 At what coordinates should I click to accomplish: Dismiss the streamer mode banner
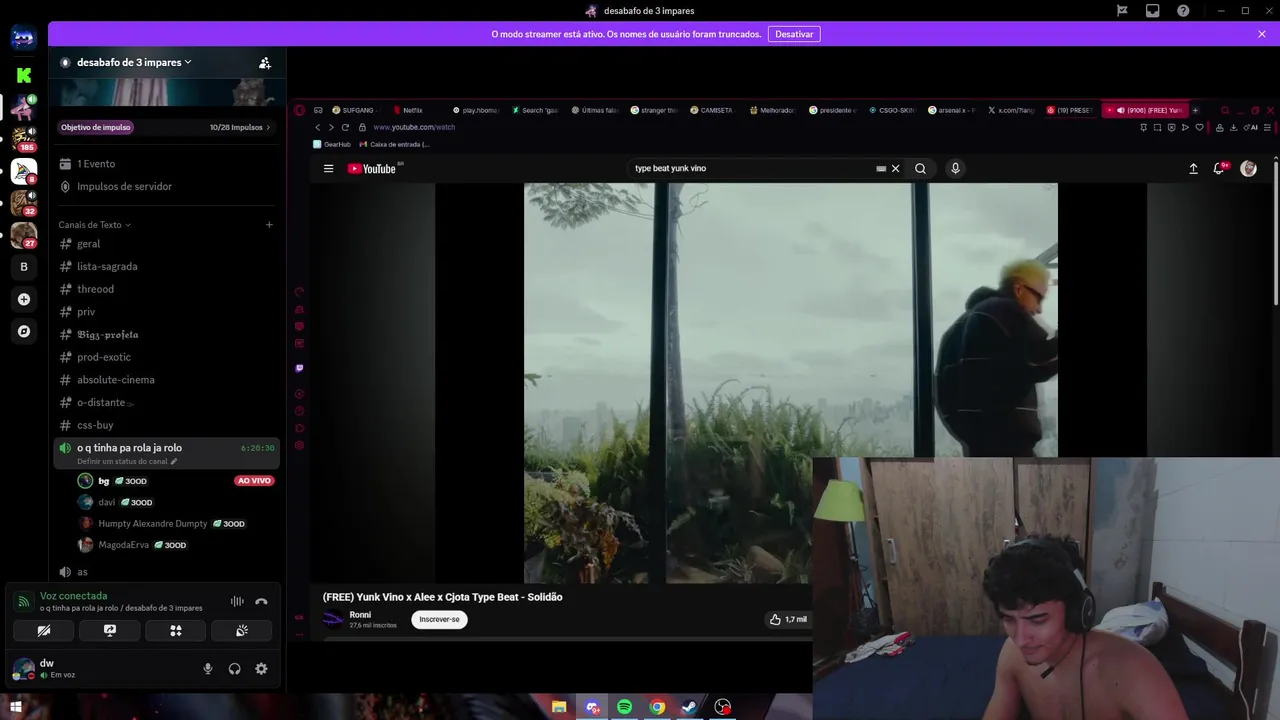click(x=1262, y=34)
